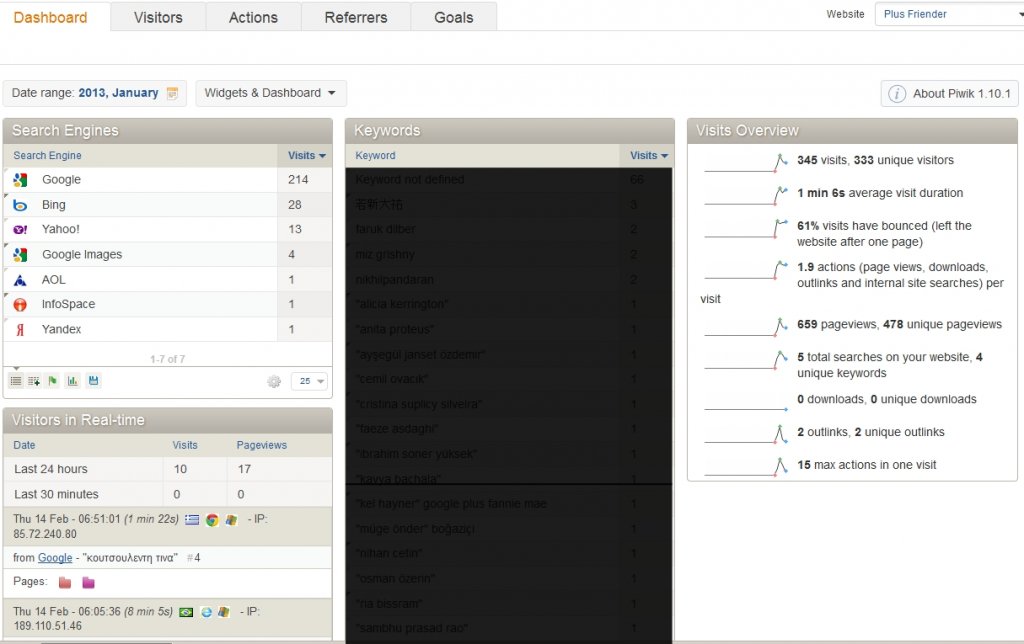Click '0 downloads, 0 unique downloads' text
Screen dimensions: 1024x644
[887, 399]
